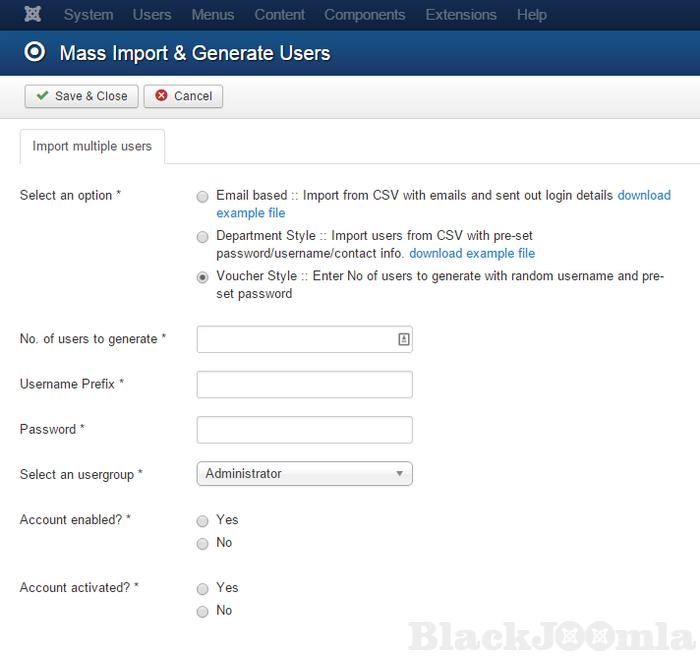Expand the Administrator usergroup dropdown

(x=304, y=474)
